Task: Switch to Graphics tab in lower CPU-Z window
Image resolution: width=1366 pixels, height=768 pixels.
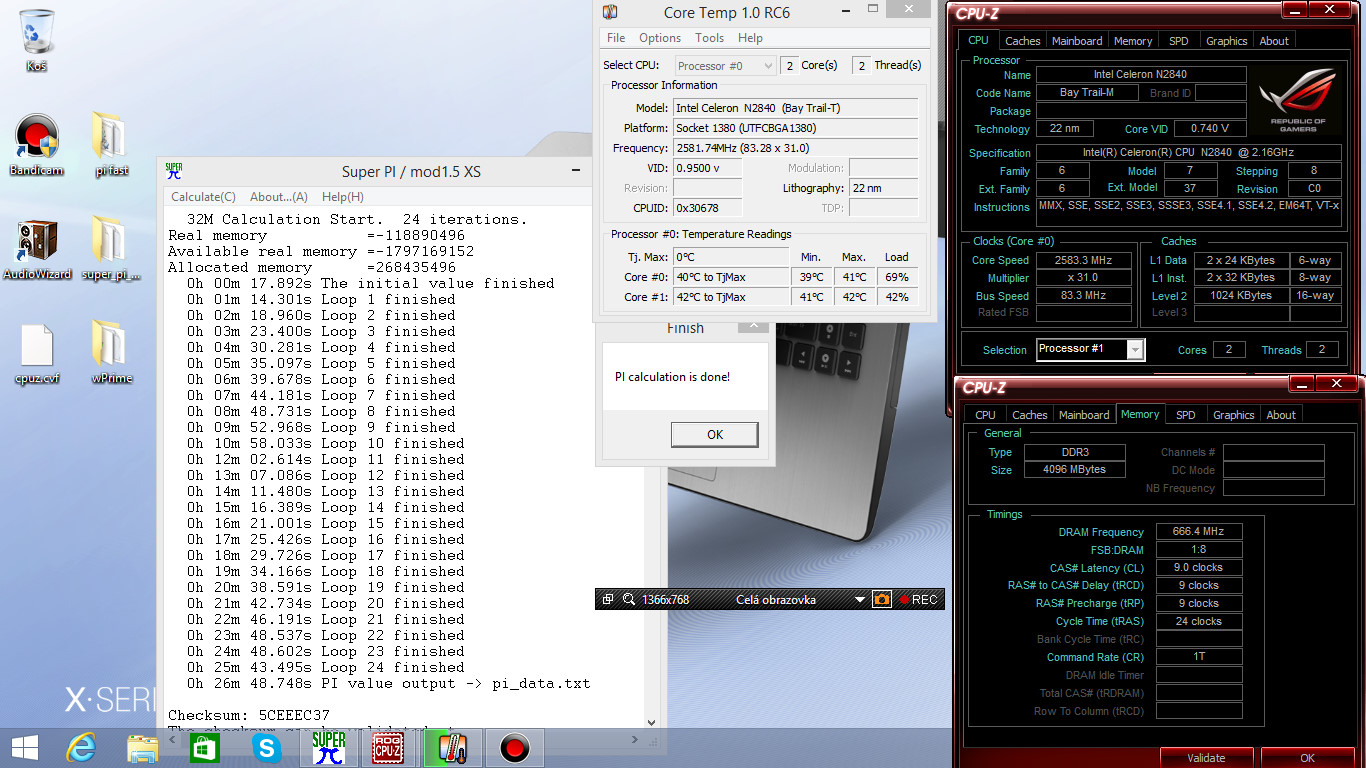Action: [1233, 415]
